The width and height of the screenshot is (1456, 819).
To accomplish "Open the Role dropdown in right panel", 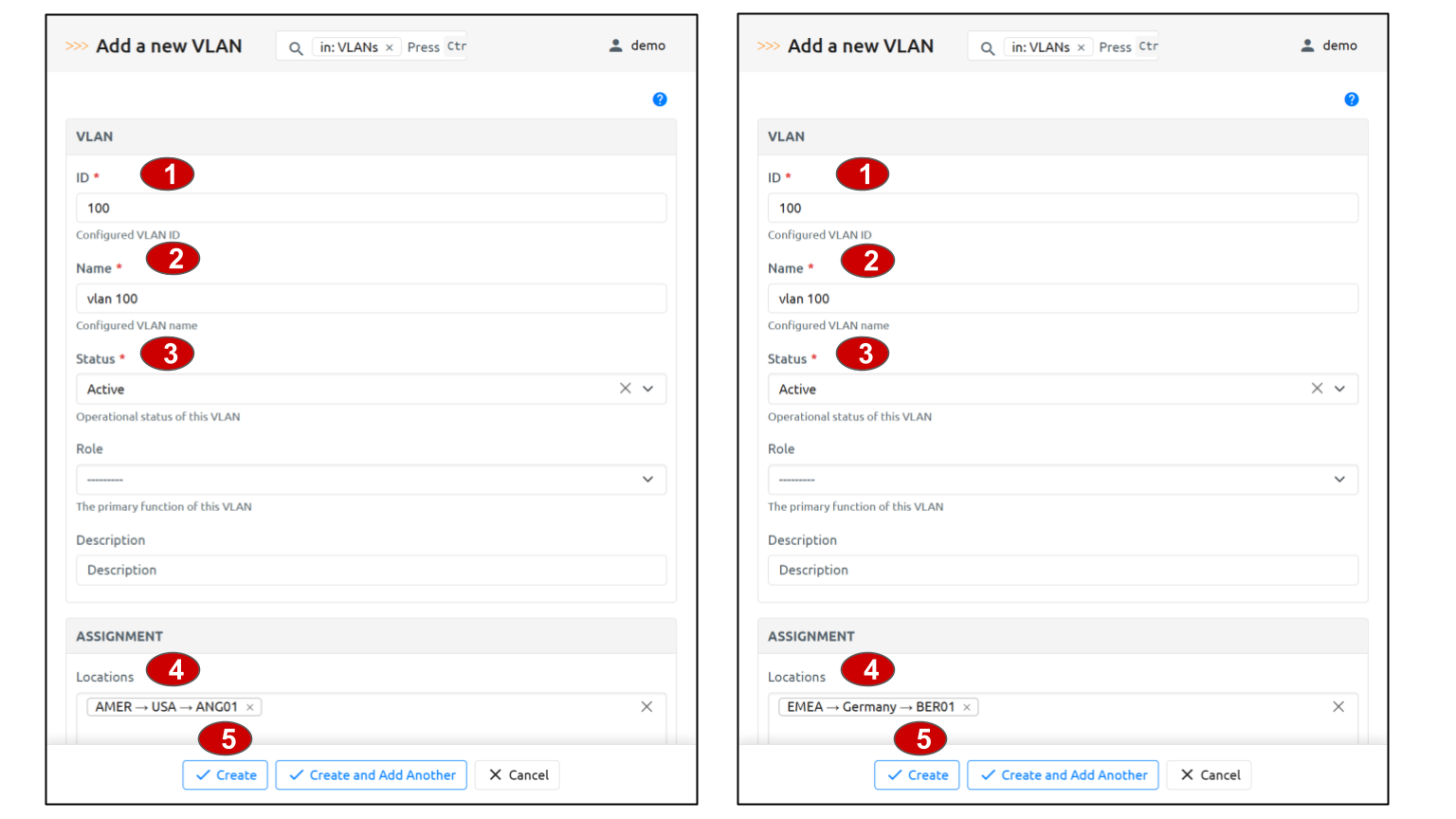I will coord(1063,480).
